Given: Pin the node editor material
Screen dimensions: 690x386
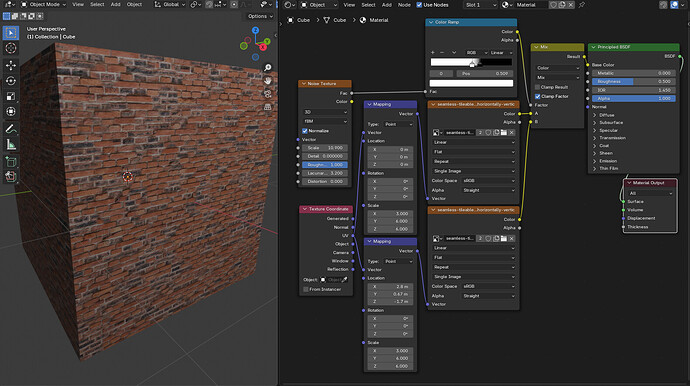Looking at the screenshot, I should [x=582, y=5].
